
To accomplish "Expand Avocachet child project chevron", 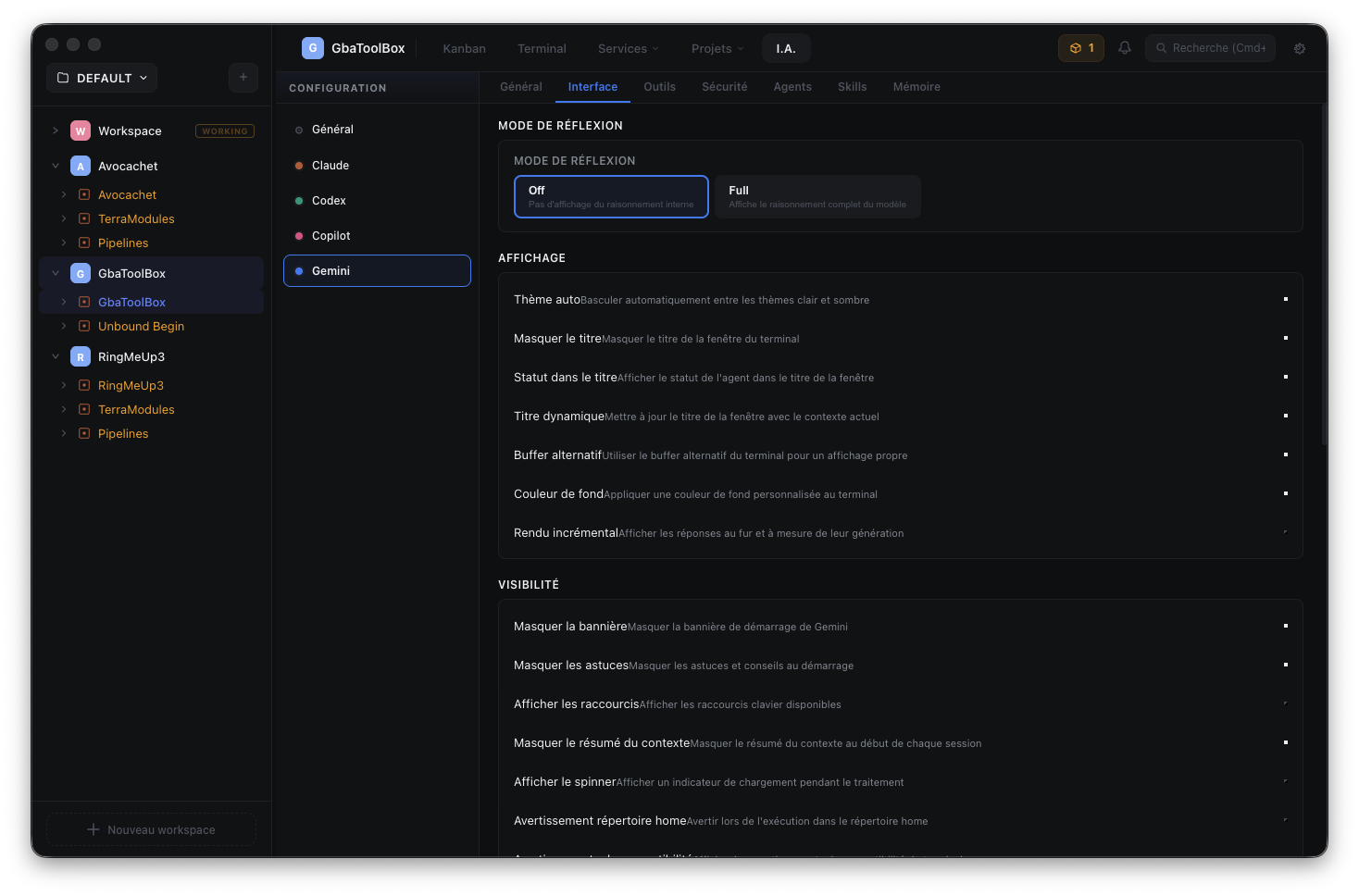I will [x=64, y=194].
